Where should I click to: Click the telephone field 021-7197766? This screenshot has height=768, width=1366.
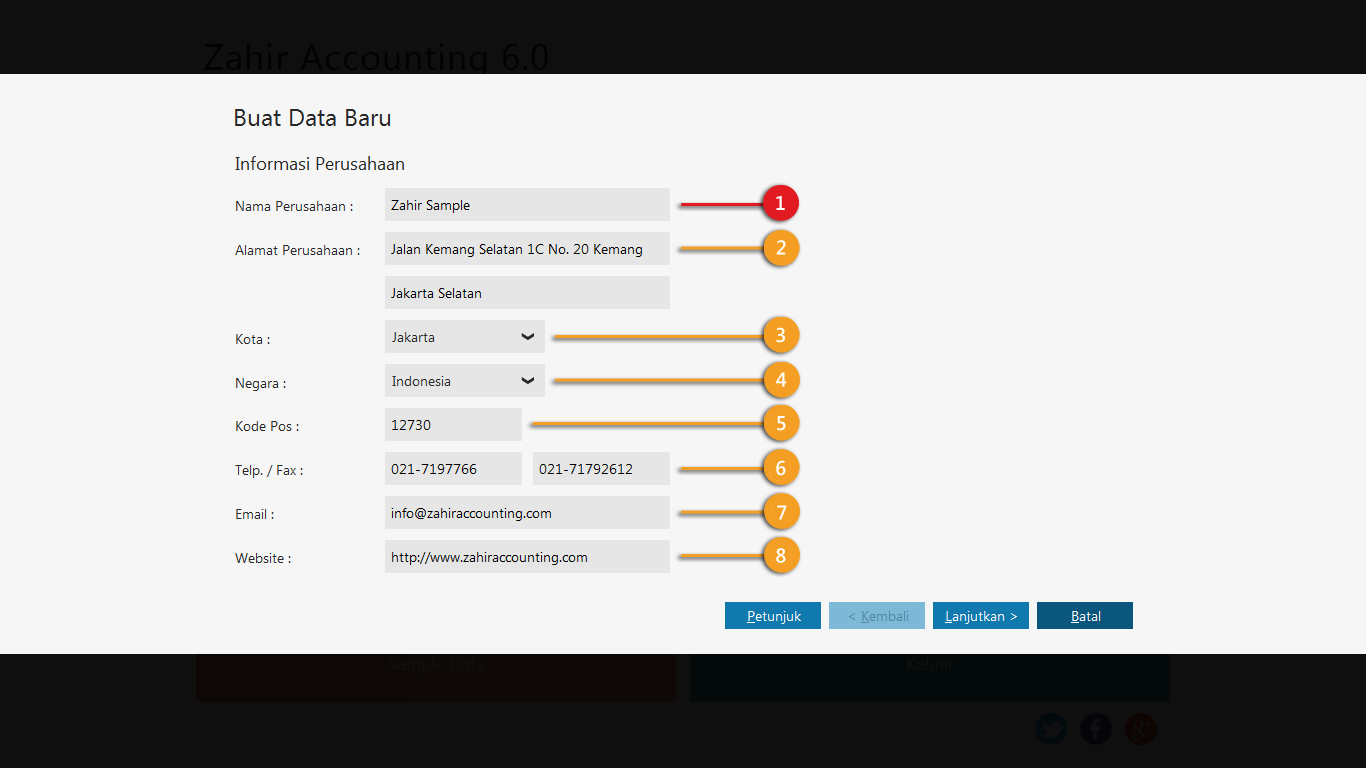pos(453,469)
